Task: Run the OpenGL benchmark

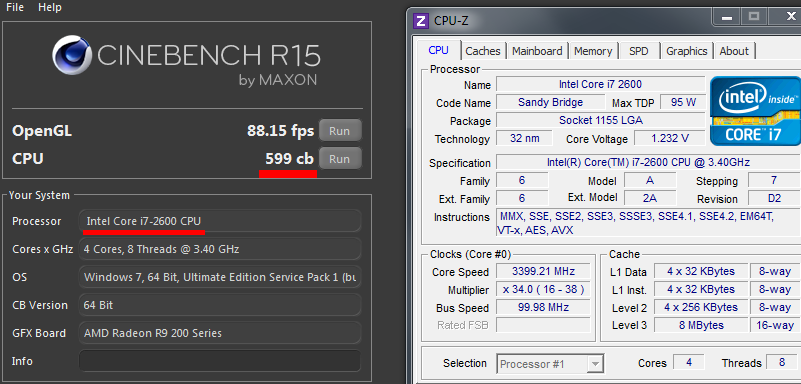Action: point(340,131)
